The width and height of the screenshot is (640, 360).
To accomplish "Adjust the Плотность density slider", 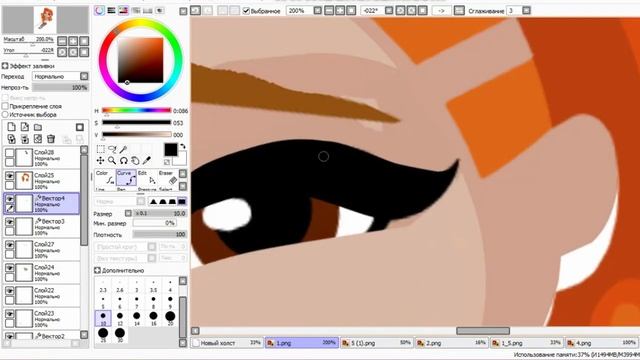I will tap(160, 234).
